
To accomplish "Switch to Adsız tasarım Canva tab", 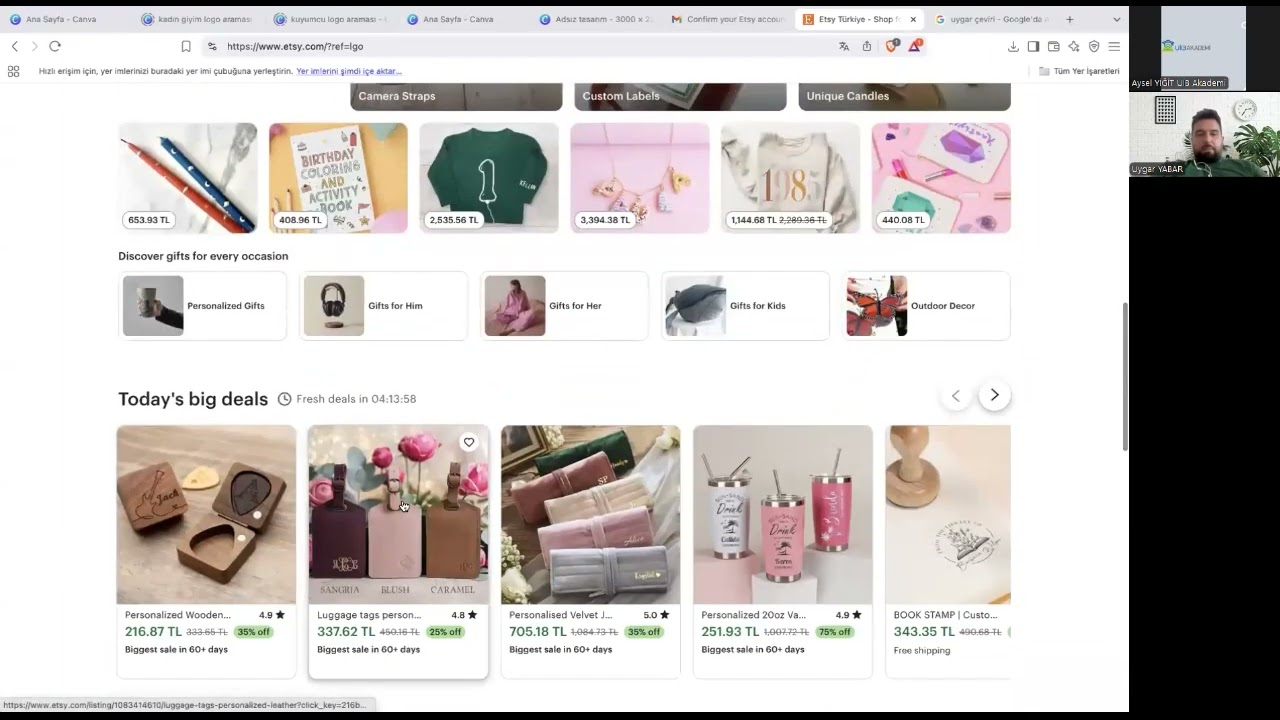I will pos(596,19).
